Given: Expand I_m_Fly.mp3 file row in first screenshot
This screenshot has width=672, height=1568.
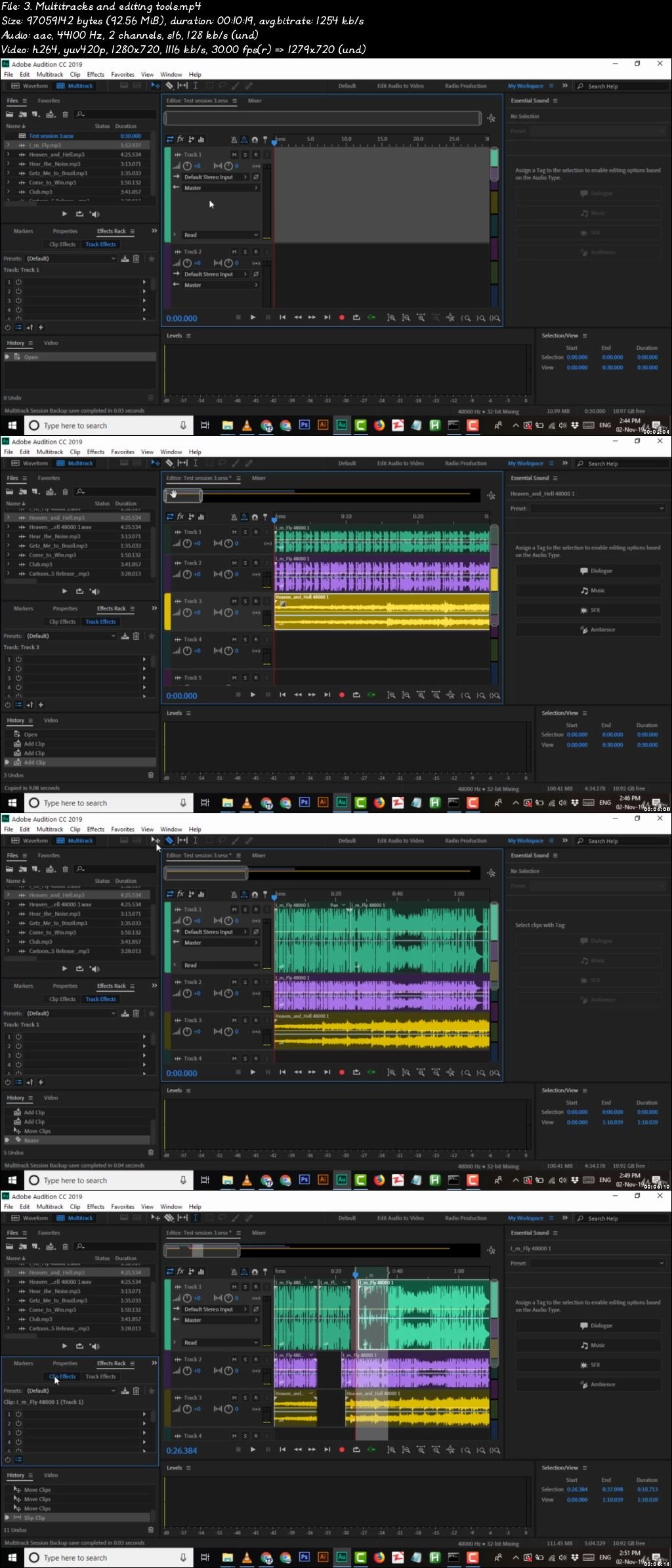Looking at the screenshot, I should pos(9,146).
